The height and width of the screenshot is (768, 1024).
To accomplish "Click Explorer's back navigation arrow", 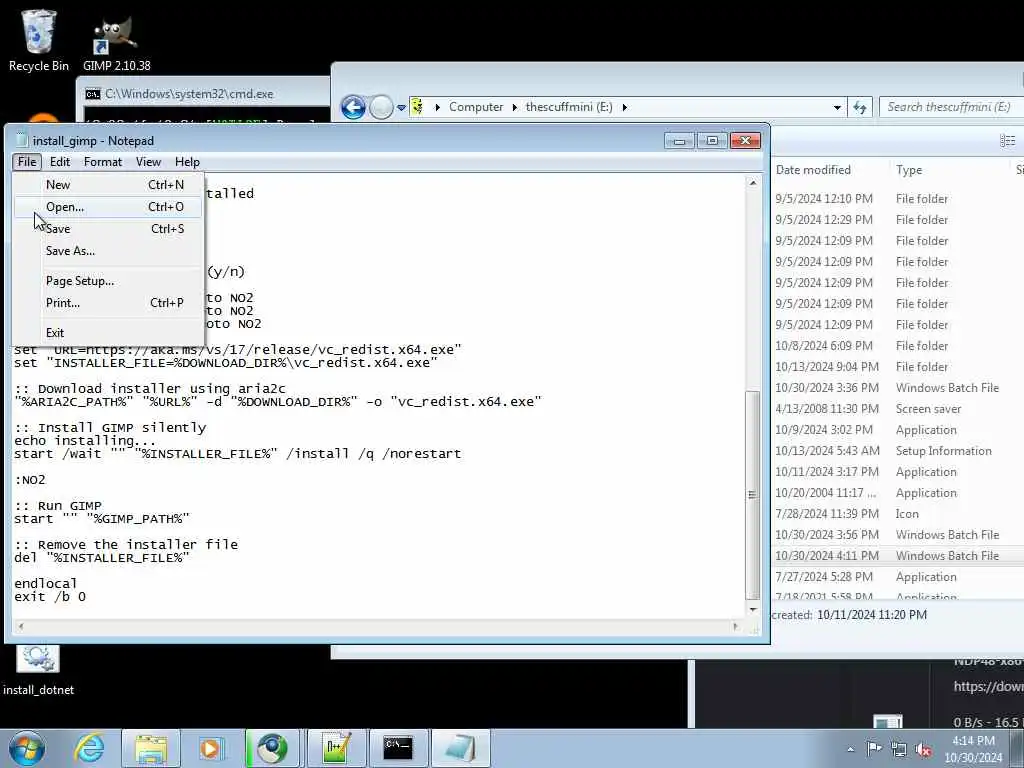I will [353, 107].
